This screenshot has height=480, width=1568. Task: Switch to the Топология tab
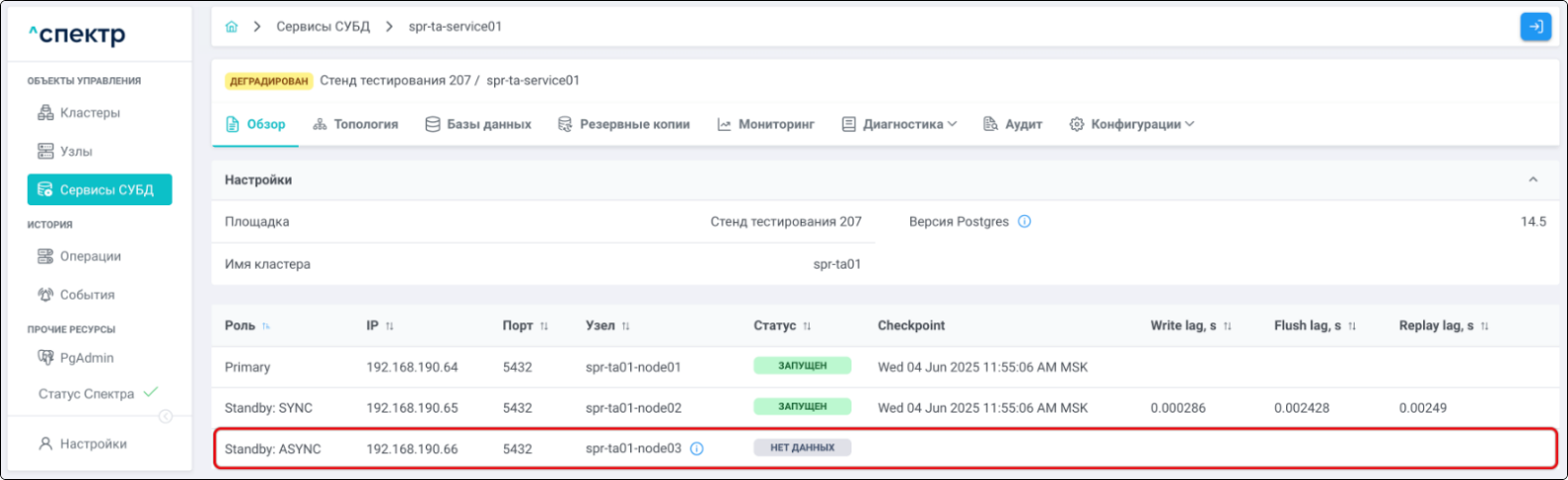(355, 125)
